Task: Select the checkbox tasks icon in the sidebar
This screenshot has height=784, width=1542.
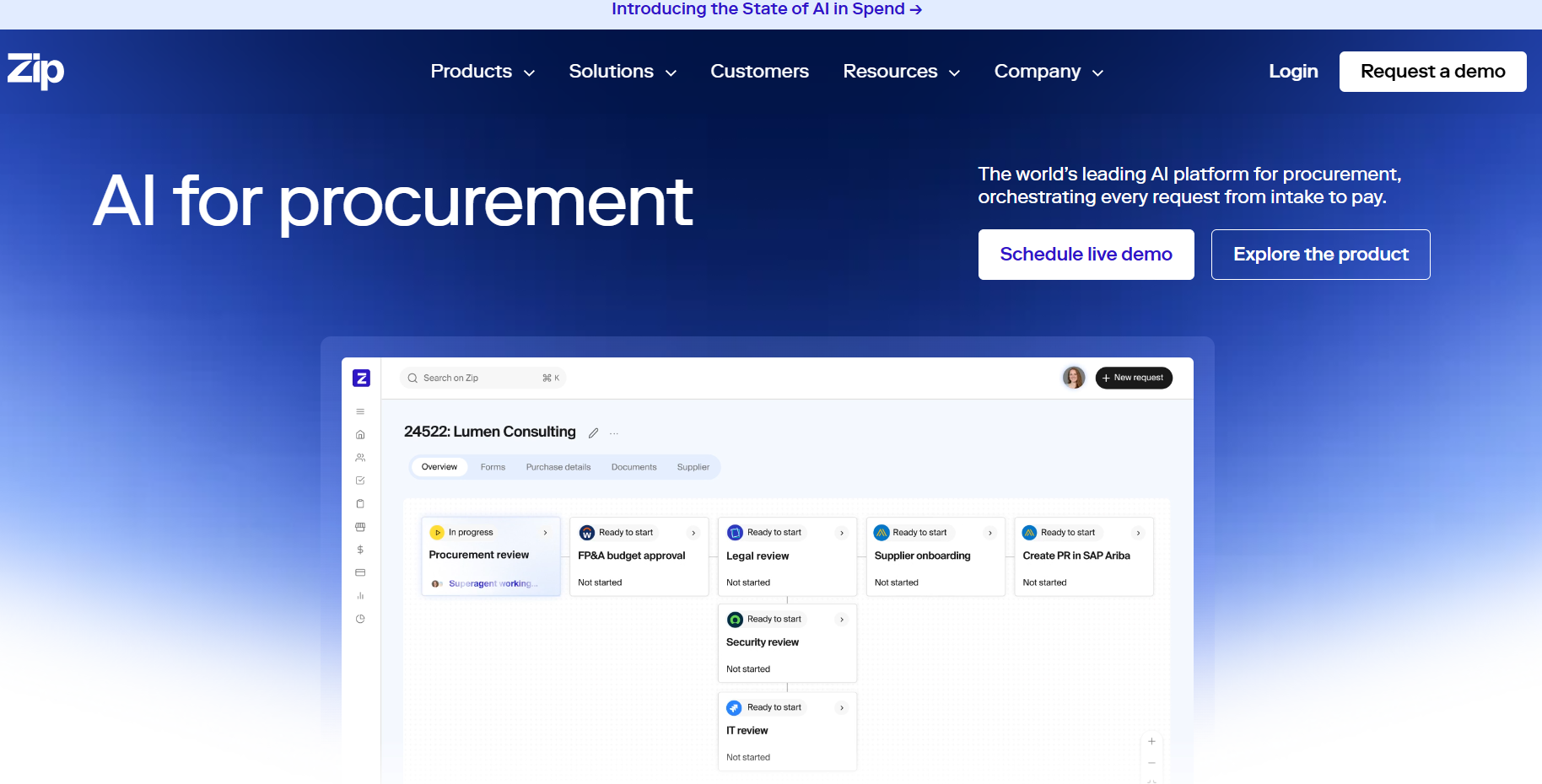Action: point(360,481)
